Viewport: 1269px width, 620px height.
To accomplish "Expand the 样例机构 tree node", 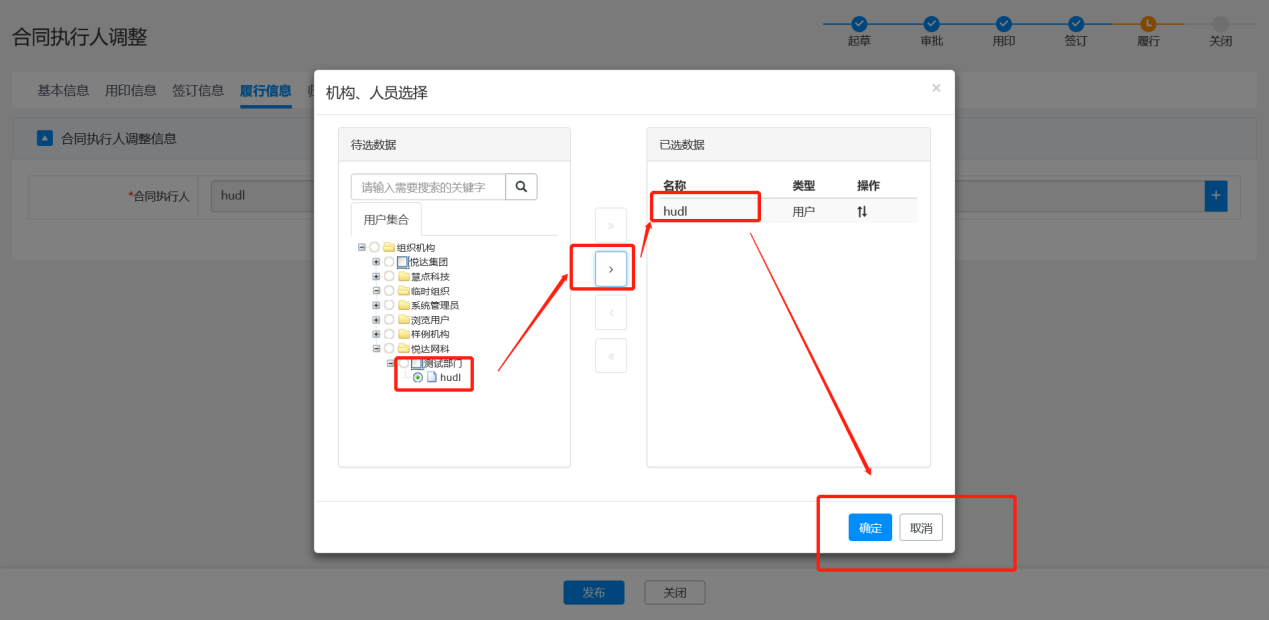I will 376,334.
